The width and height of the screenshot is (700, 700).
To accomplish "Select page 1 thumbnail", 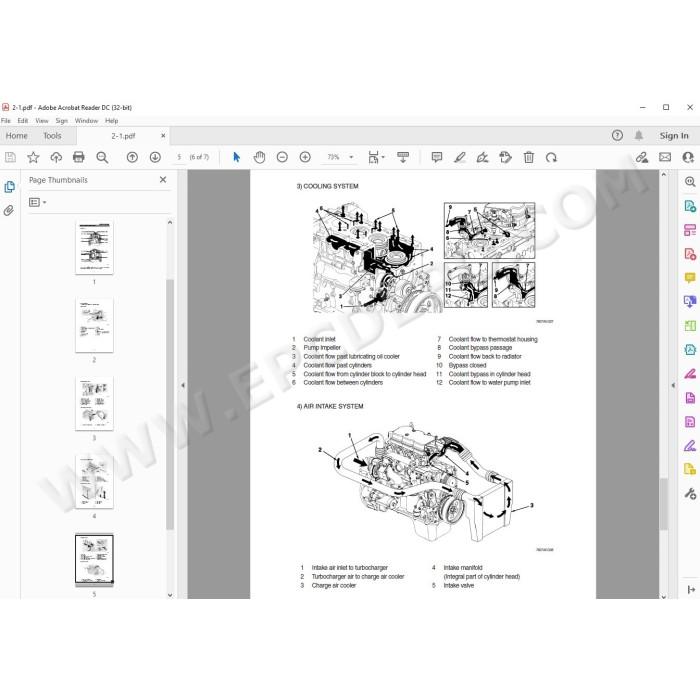I will click(x=94, y=247).
